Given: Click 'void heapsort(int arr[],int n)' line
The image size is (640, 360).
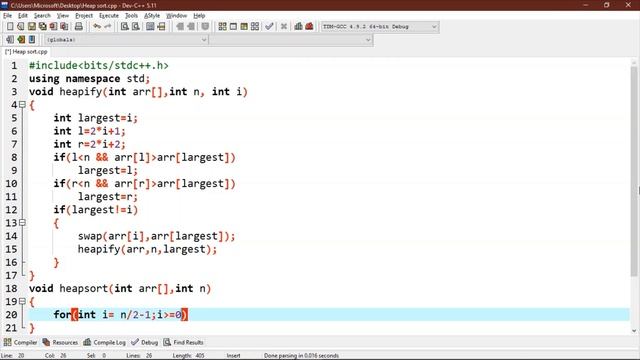Looking at the screenshot, I should pyautogui.click(x=120, y=289).
